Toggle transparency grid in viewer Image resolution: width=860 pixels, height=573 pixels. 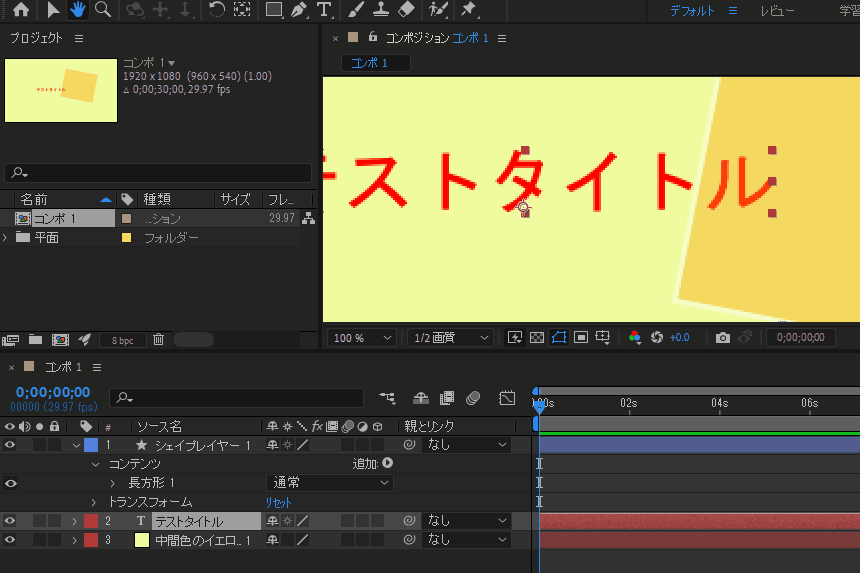537,337
